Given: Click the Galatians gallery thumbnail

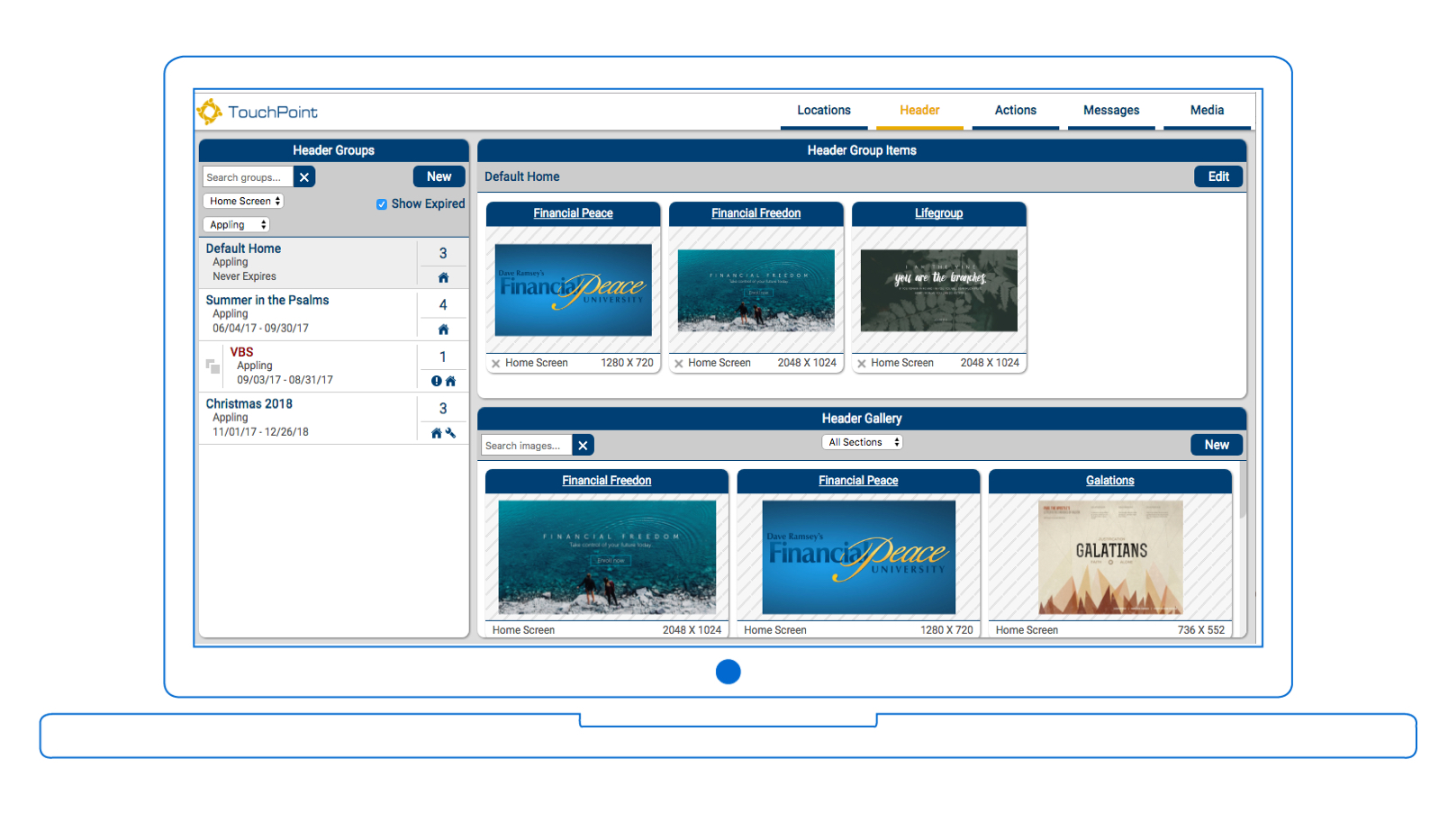Looking at the screenshot, I should (x=1110, y=557).
